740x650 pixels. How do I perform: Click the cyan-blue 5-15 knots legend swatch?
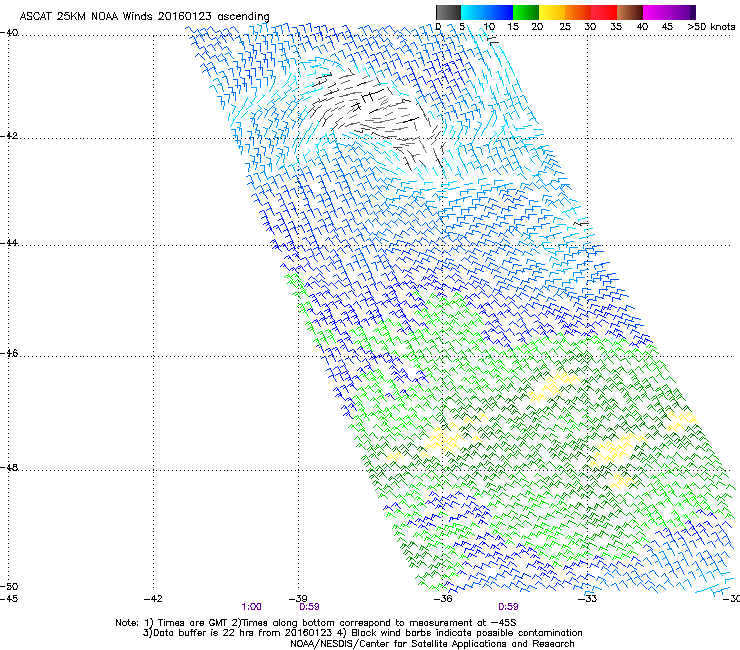pos(487,12)
